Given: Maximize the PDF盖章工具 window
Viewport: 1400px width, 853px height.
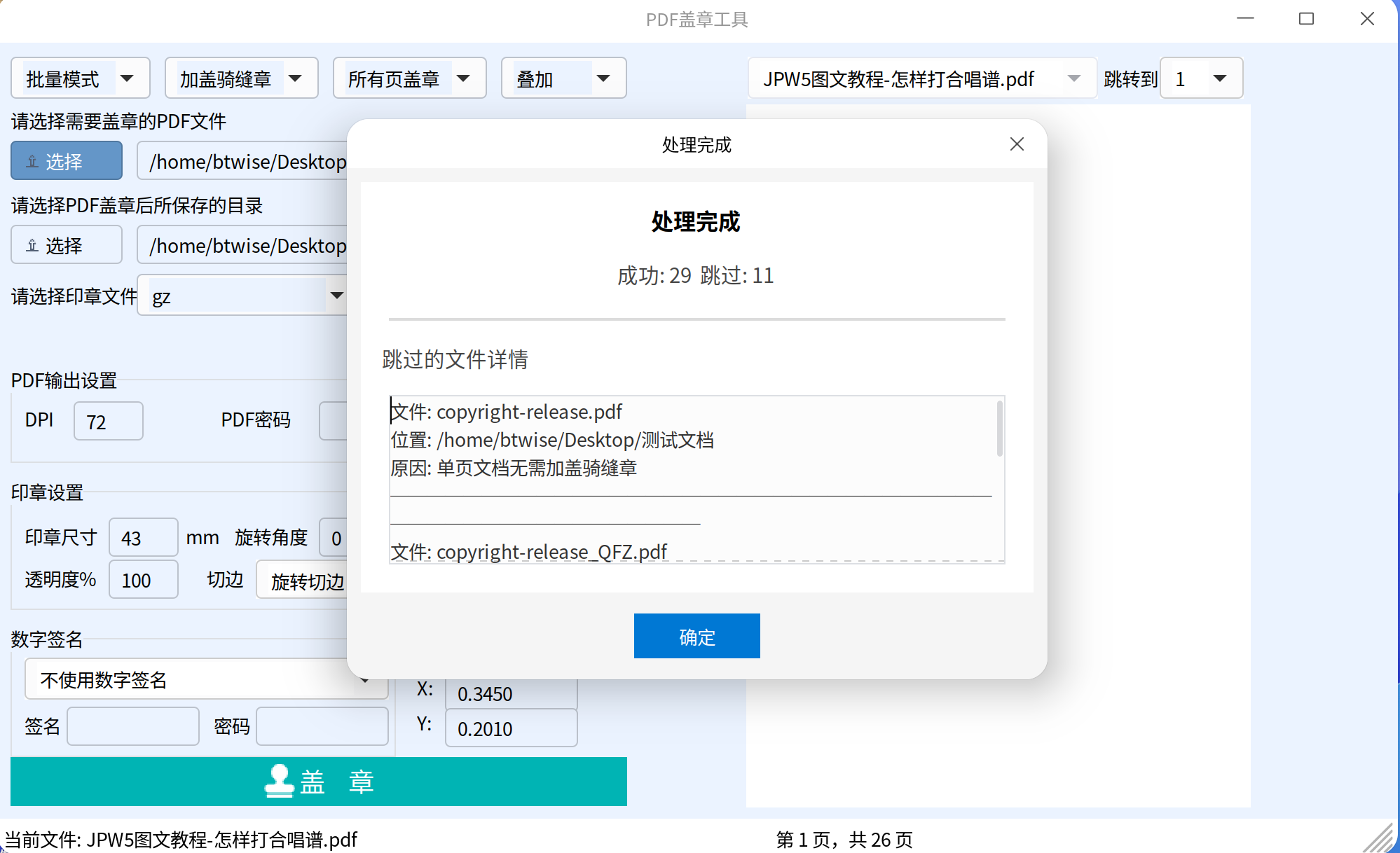Looking at the screenshot, I should pyautogui.click(x=1306, y=19).
